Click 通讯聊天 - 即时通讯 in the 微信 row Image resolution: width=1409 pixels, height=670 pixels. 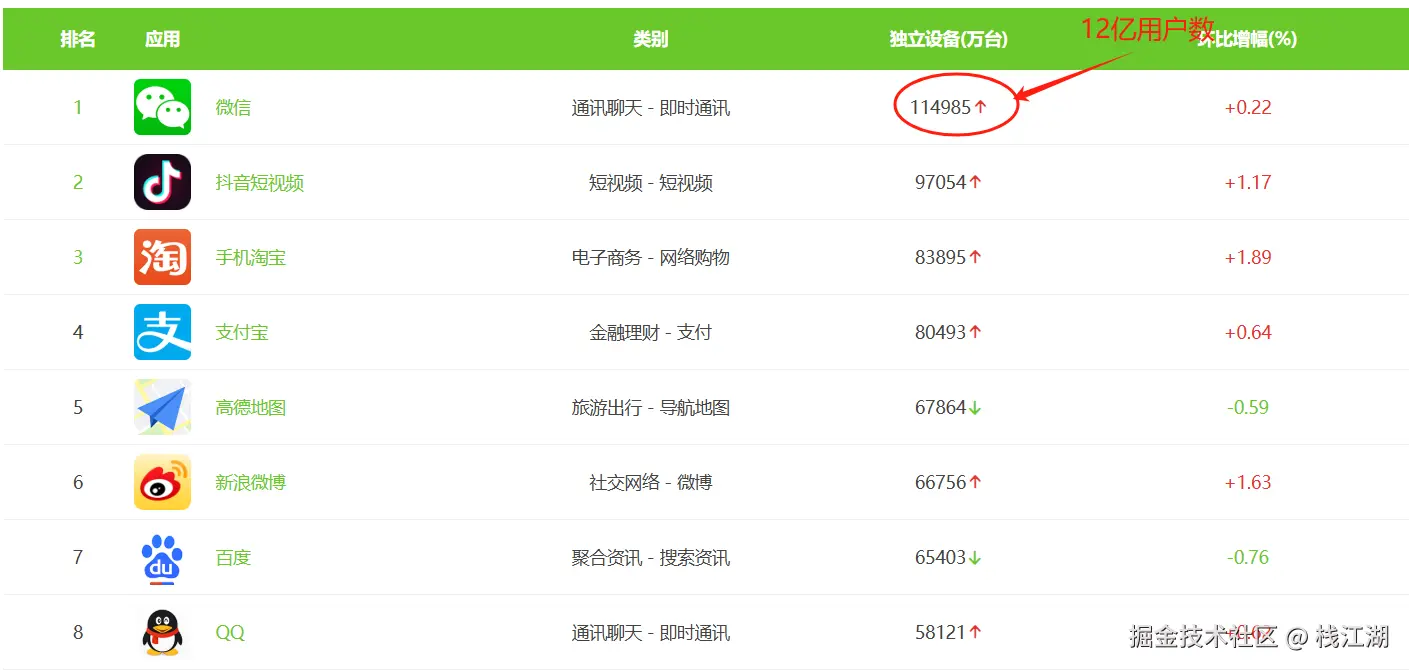(650, 108)
